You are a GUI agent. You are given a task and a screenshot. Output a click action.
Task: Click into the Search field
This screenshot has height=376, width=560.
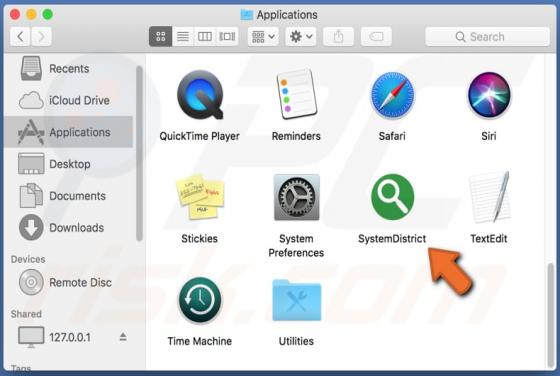pos(488,36)
